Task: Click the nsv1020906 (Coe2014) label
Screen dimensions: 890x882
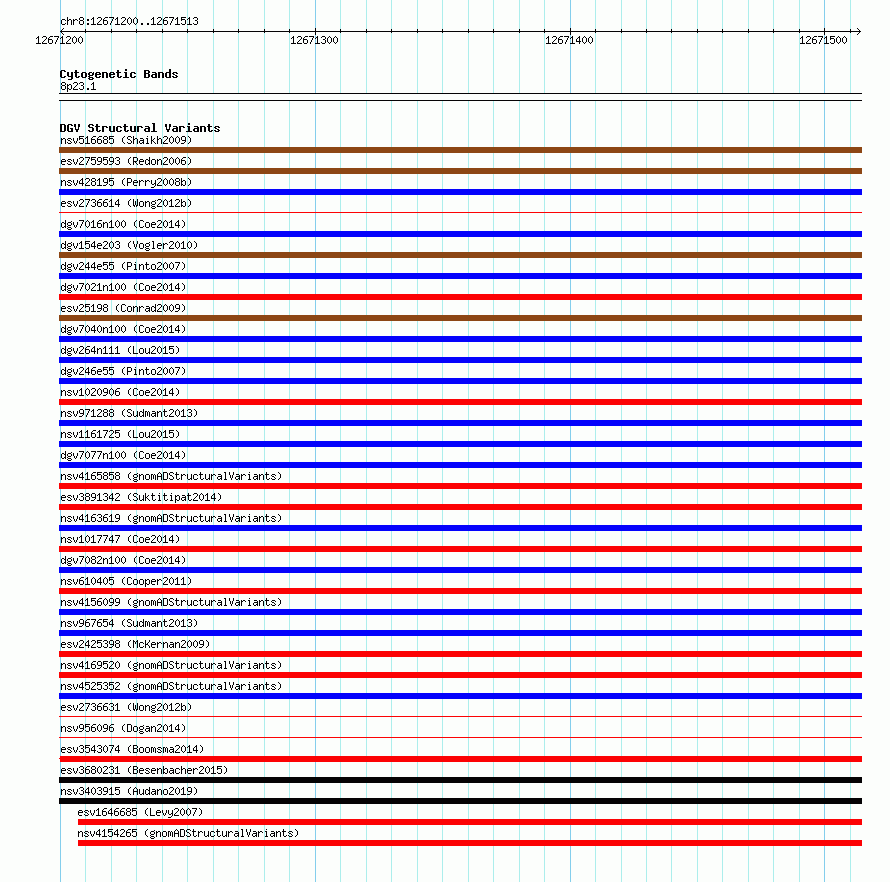Action: click(120, 392)
